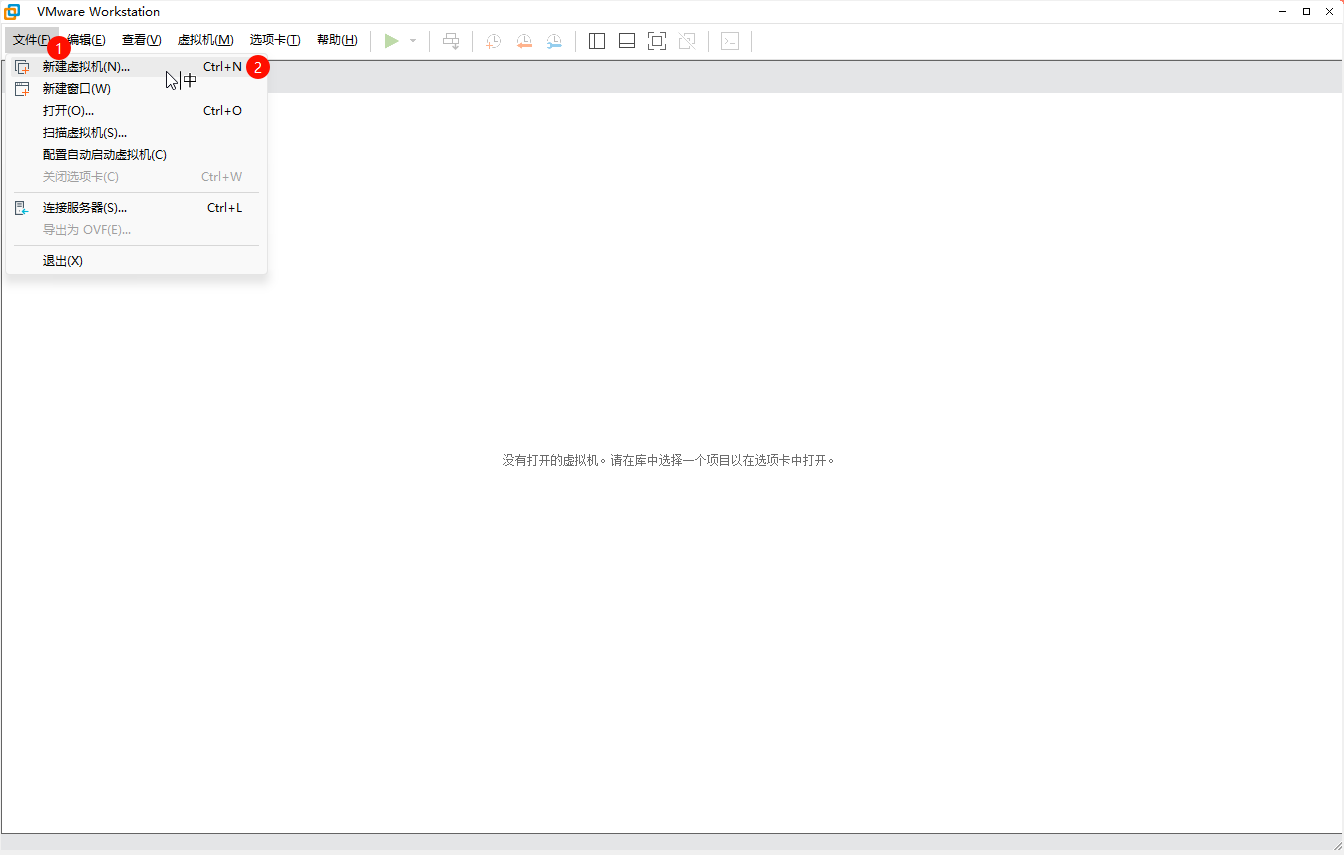The image size is (1344, 855).
Task: Click the take snapshot clock icon
Action: tap(494, 41)
